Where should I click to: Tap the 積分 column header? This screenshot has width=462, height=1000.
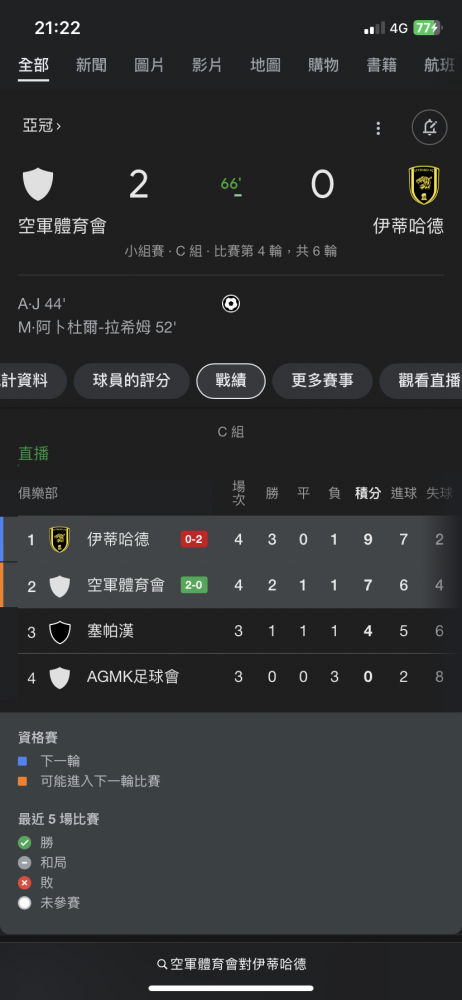coord(368,493)
